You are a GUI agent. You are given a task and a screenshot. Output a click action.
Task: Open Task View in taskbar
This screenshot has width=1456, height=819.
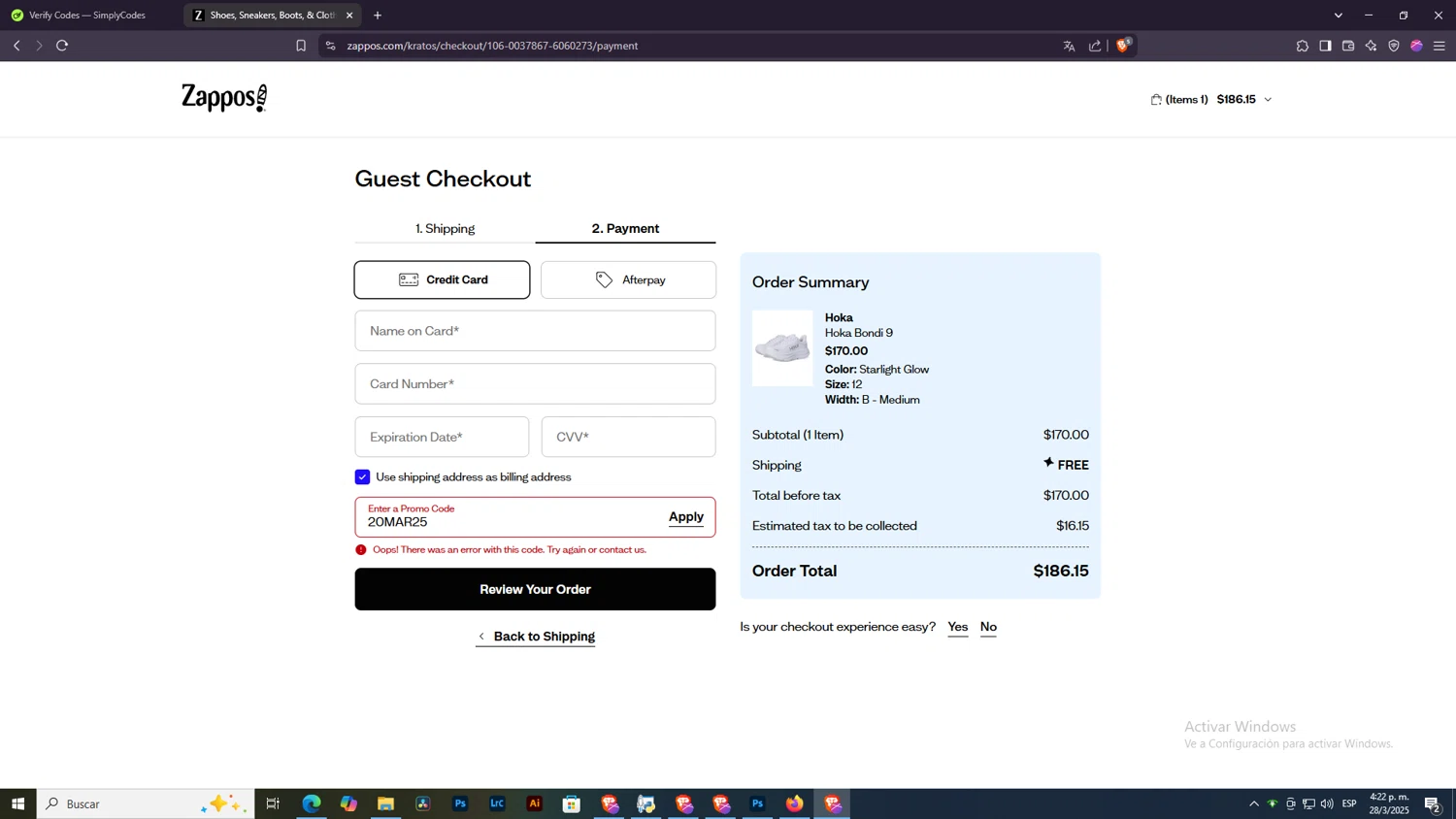click(273, 803)
